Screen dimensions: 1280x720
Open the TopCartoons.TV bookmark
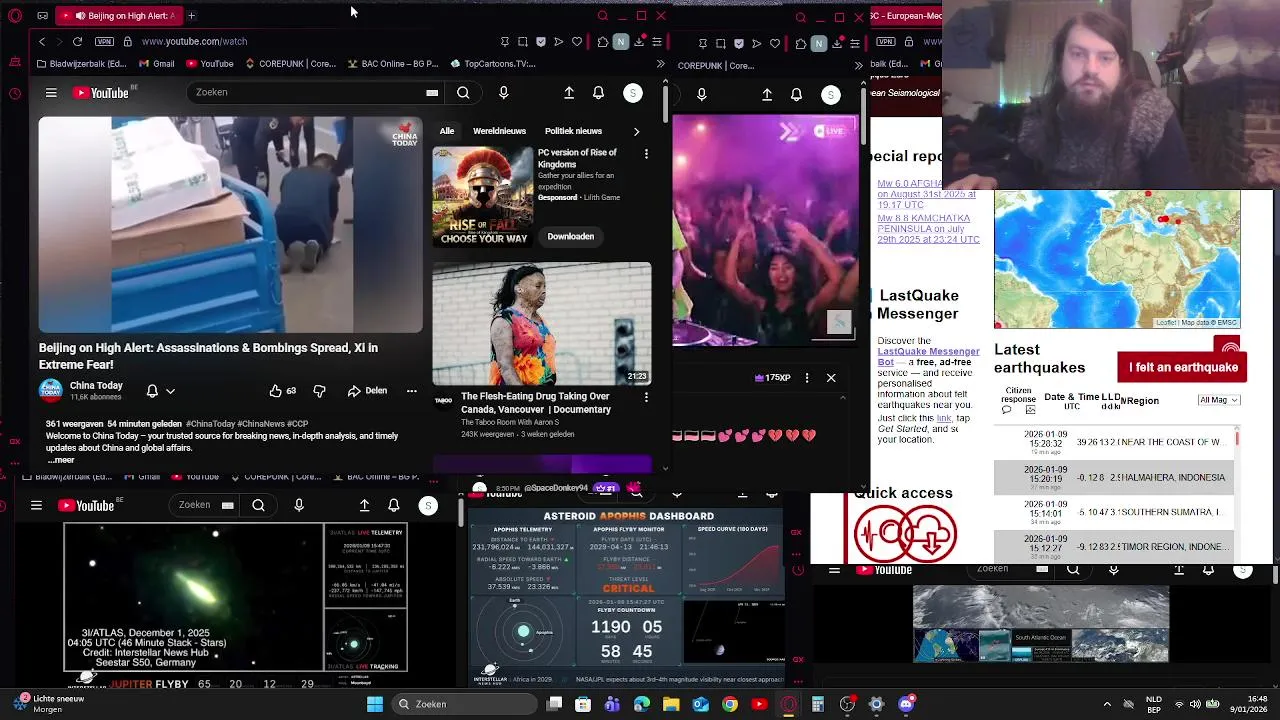492,63
